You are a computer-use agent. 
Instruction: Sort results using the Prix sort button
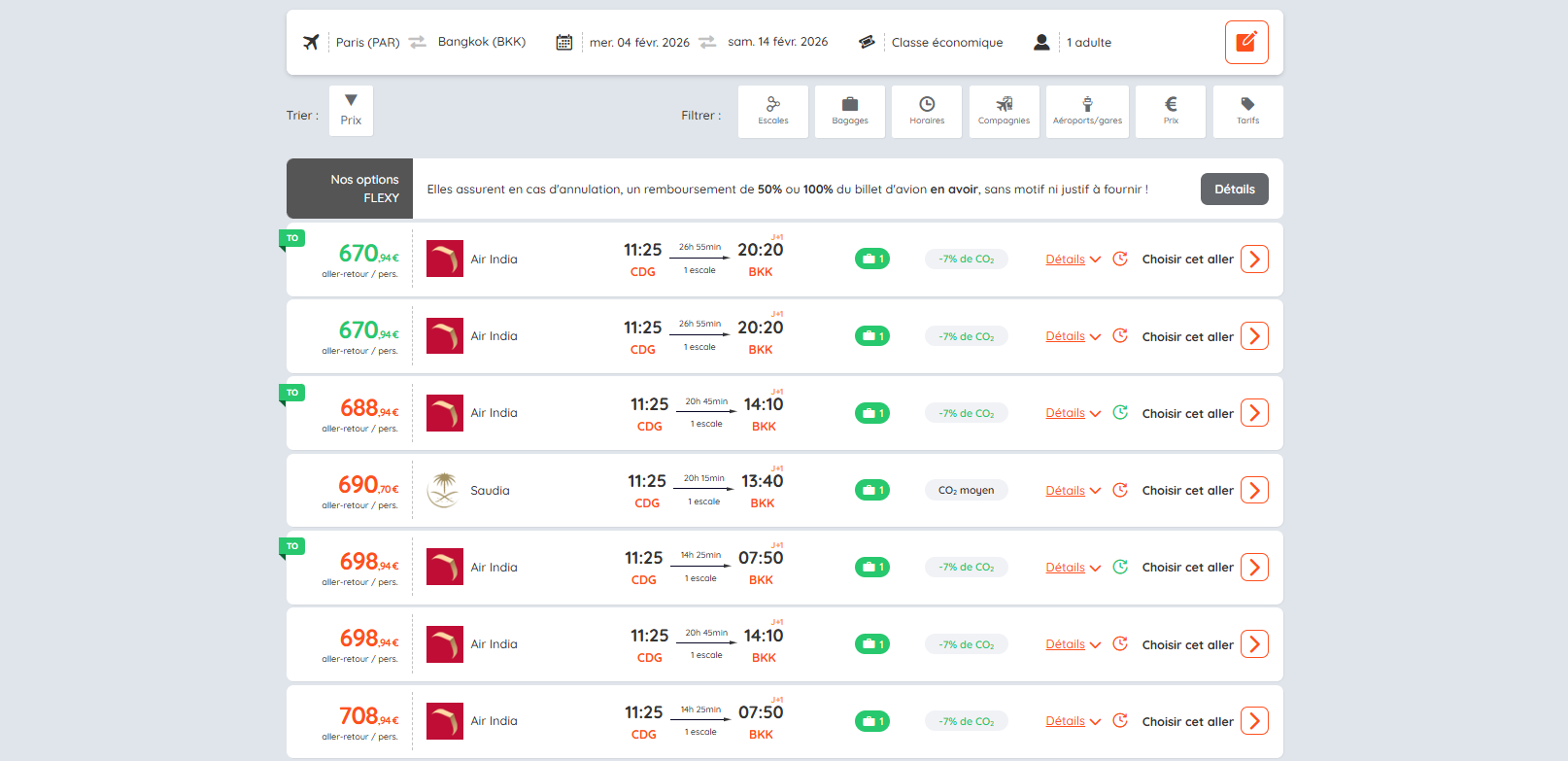(x=351, y=111)
